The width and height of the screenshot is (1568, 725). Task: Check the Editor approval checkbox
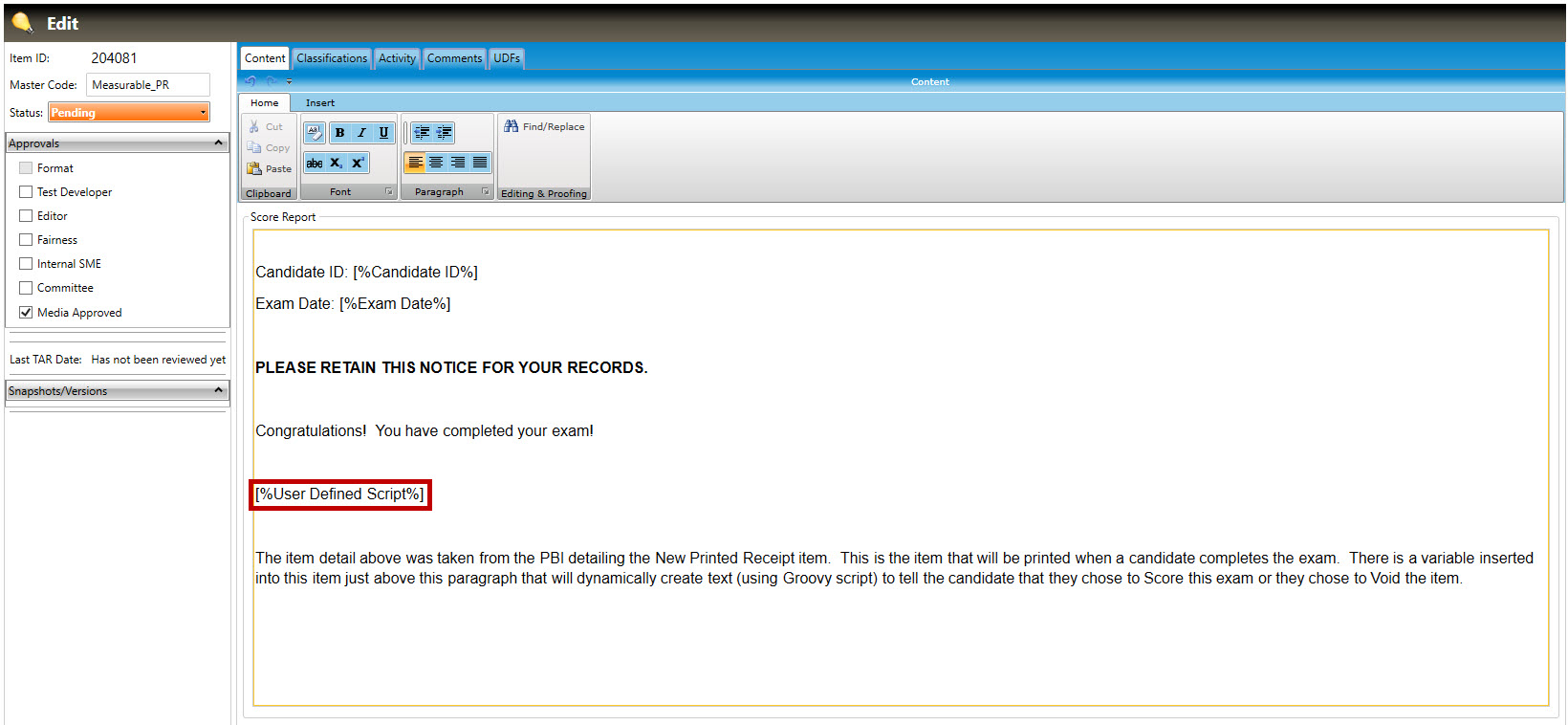point(26,216)
